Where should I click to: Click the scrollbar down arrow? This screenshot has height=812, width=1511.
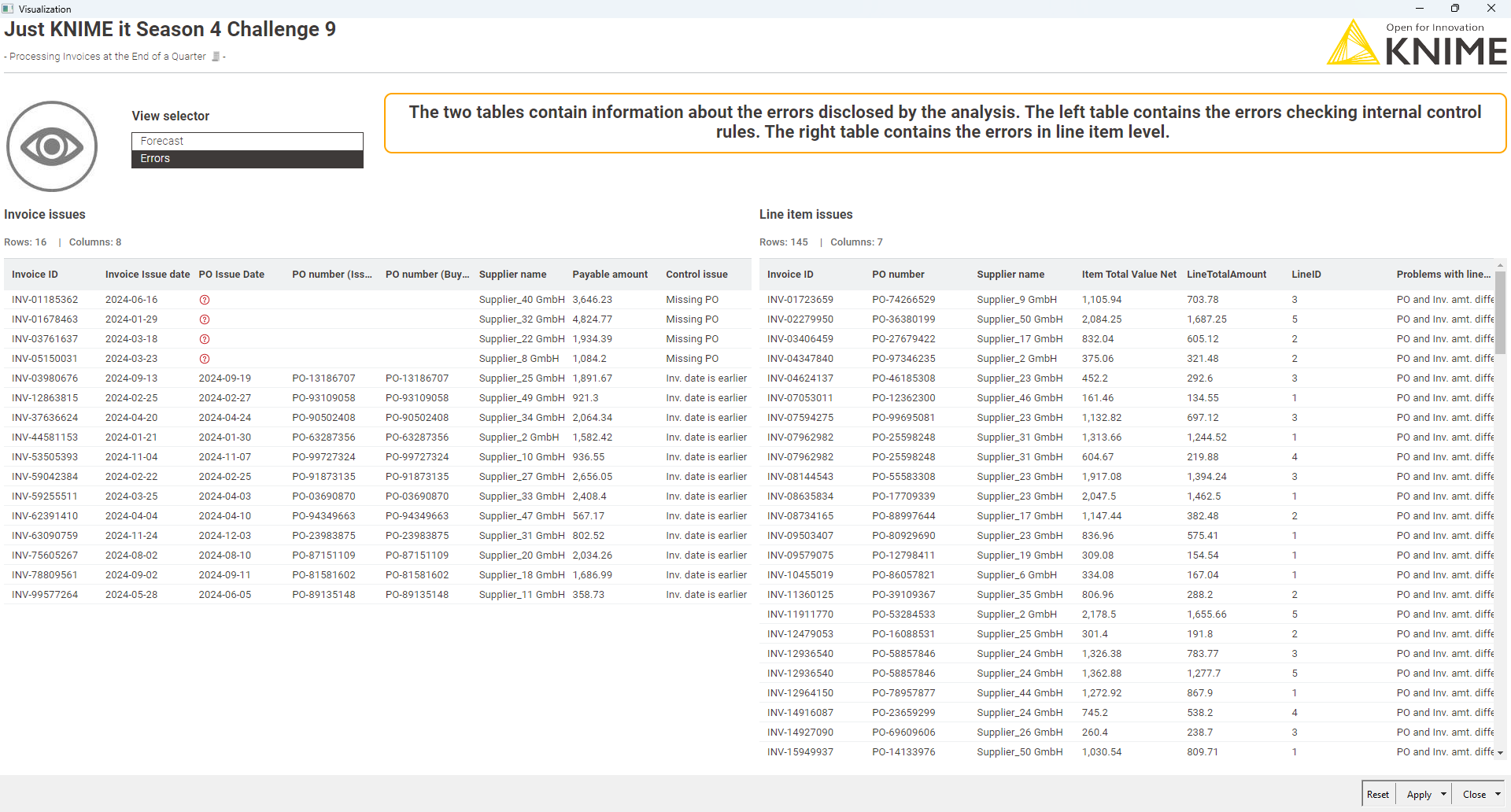tap(1500, 753)
